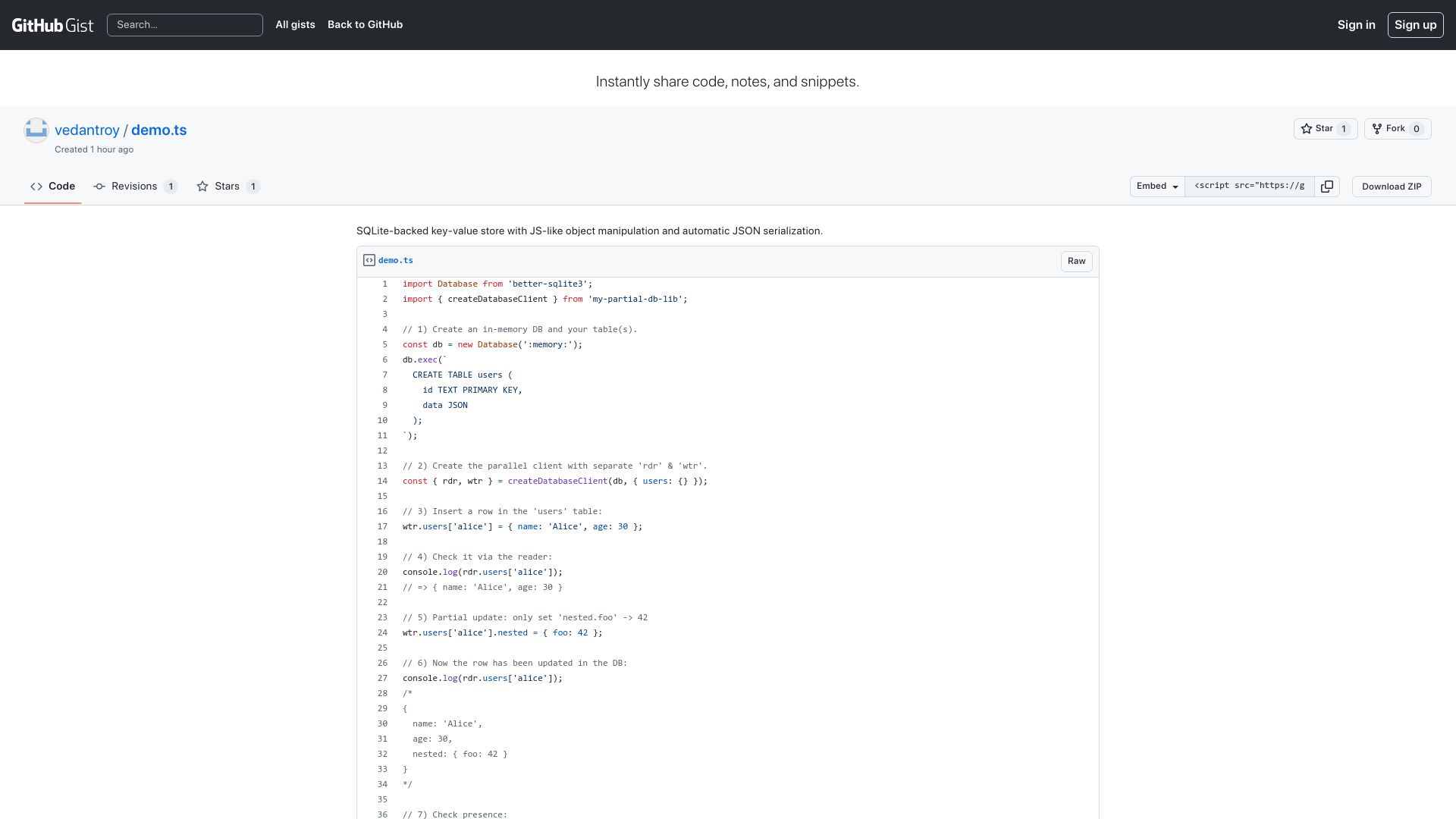The height and width of the screenshot is (819, 1456).
Task: Select line number 24 of the code
Action: click(x=382, y=633)
